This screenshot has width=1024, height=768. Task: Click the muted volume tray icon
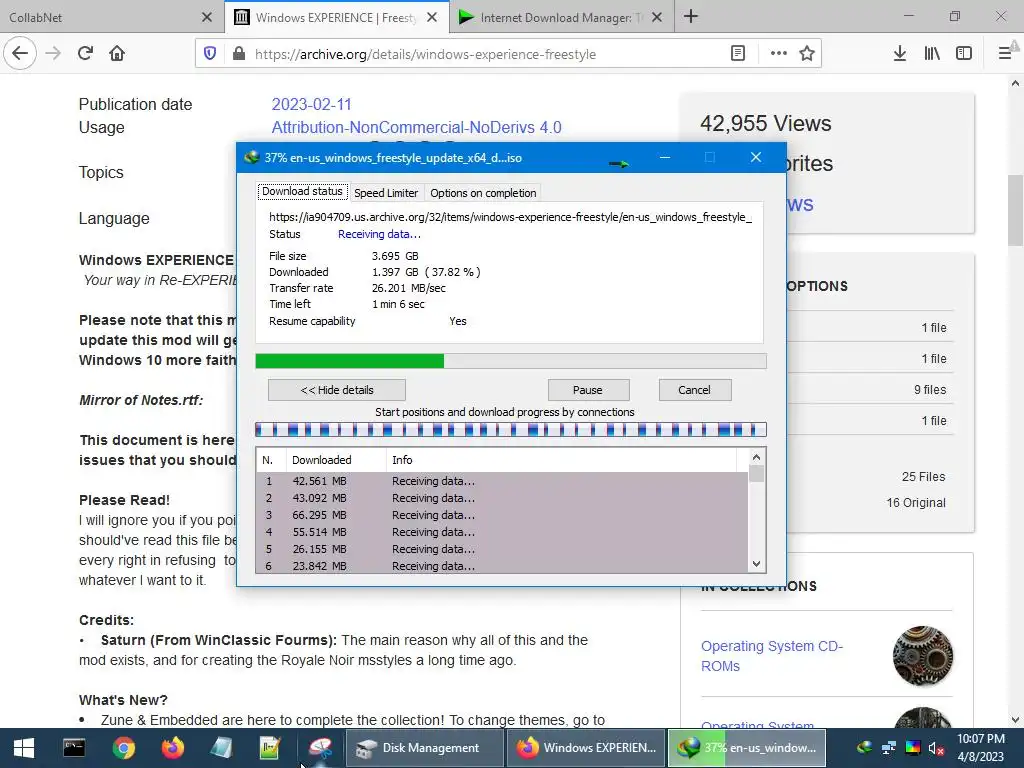coord(936,748)
